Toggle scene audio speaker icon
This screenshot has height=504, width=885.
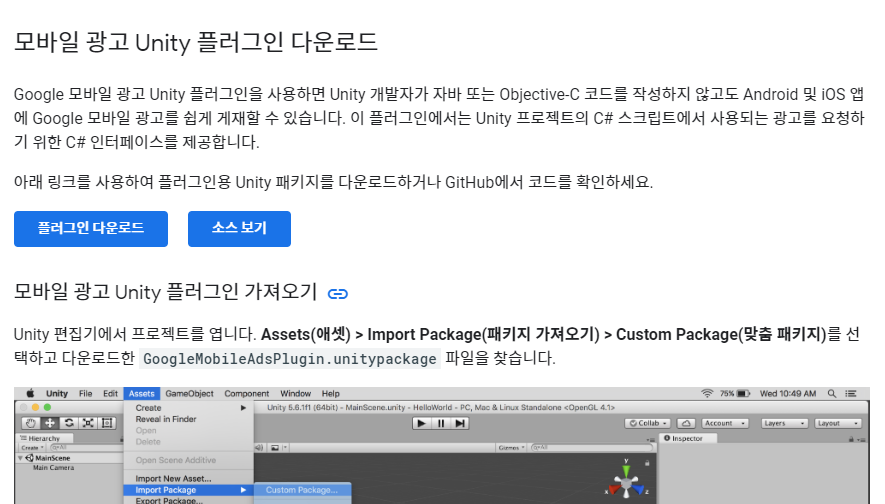pyautogui.click(x=260, y=448)
